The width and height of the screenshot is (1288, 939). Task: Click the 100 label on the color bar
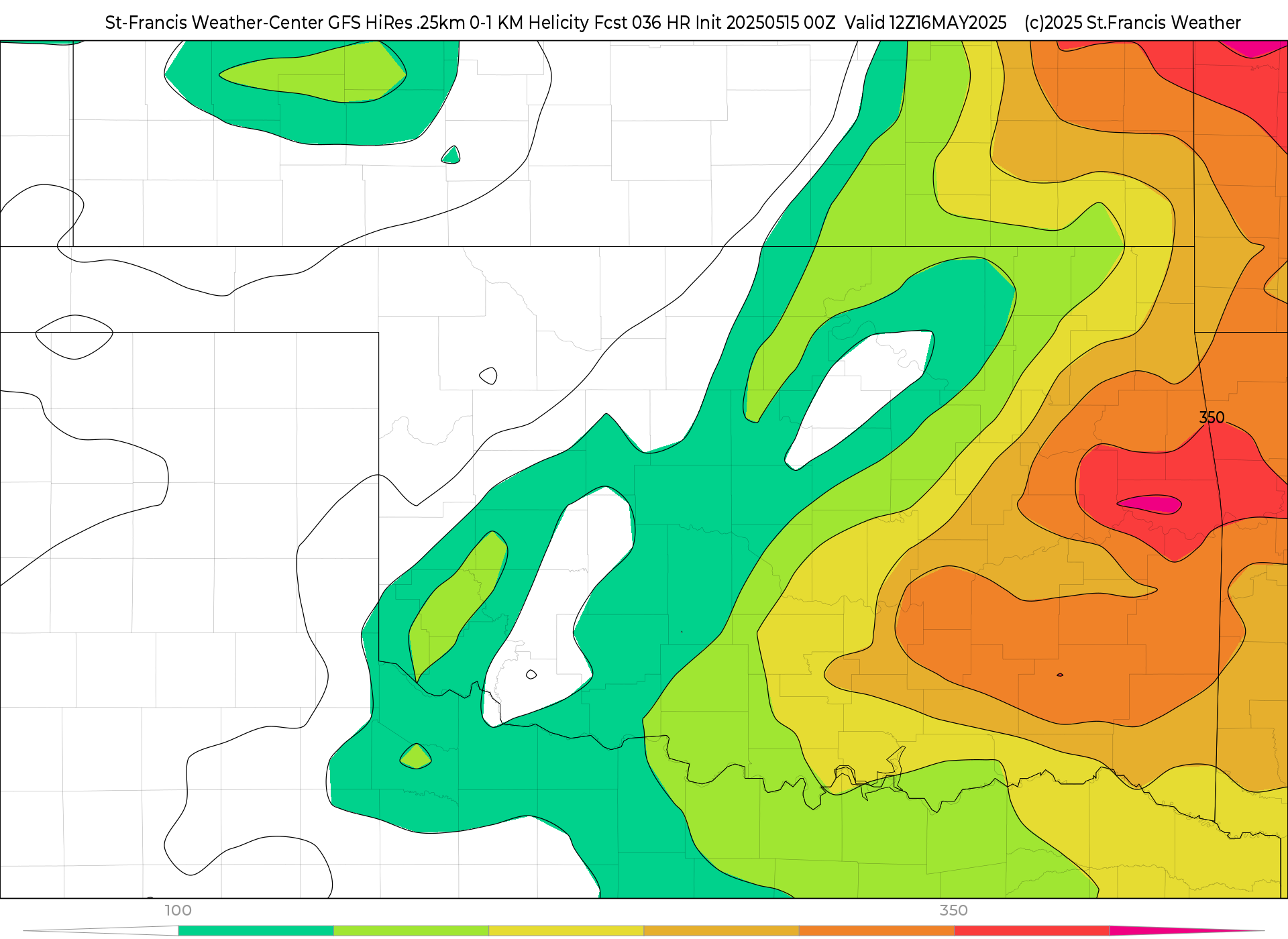[178, 910]
